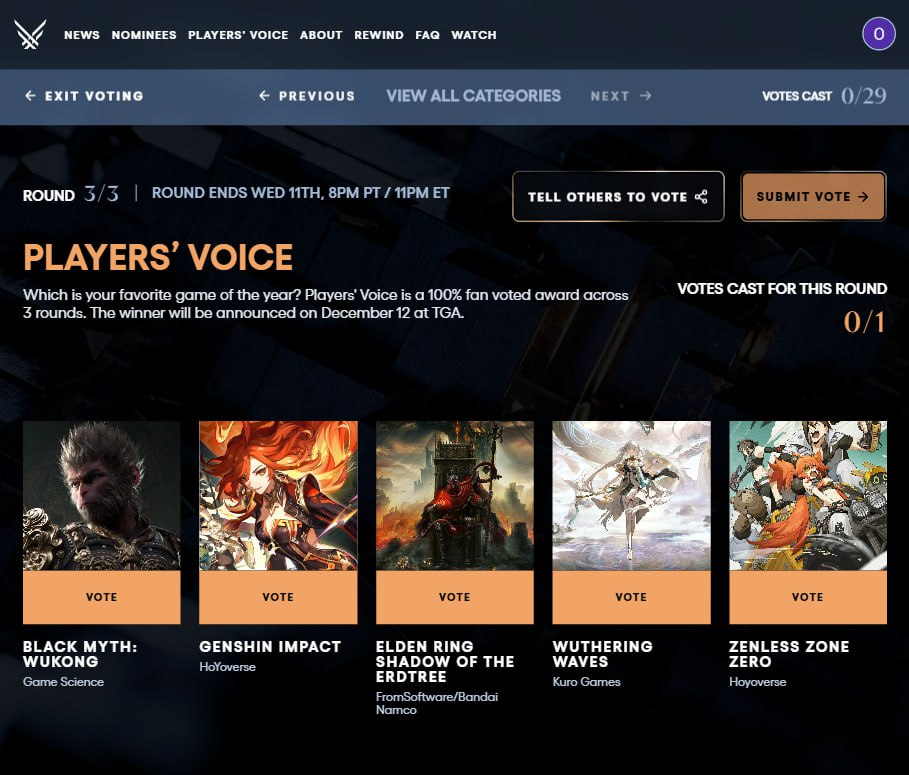This screenshot has height=775, width=909.
Task: Go to Previous category
Action: click(x=307, y=96)
